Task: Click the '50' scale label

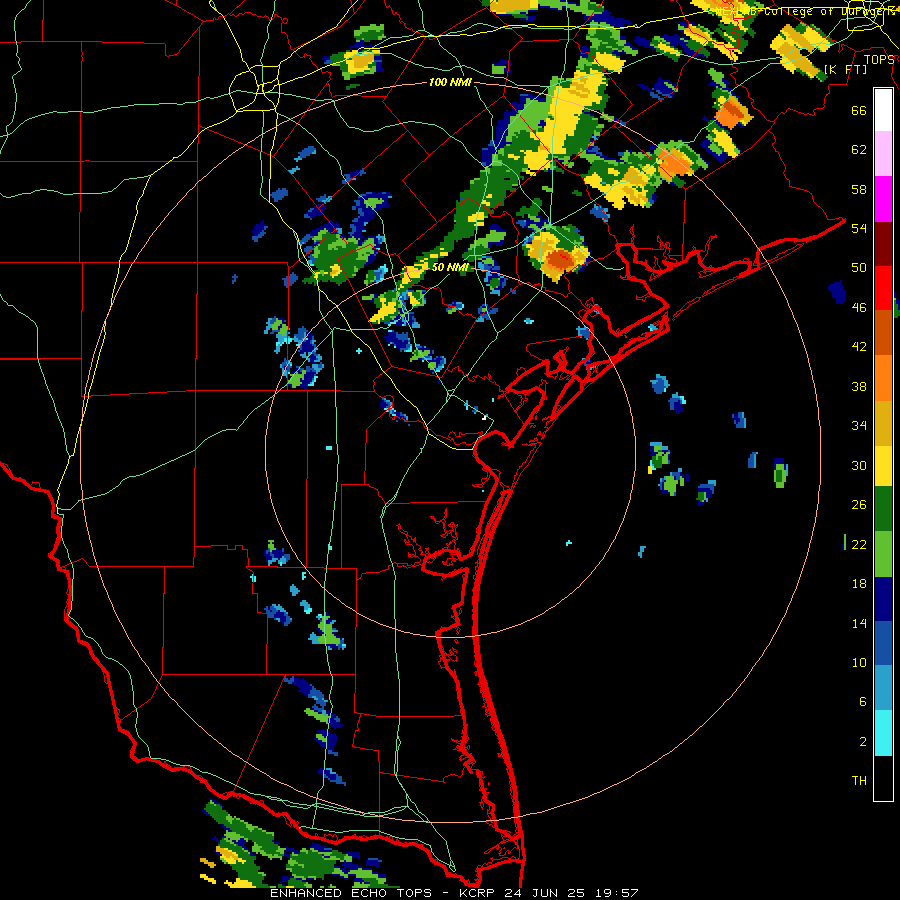Action: point(859,268)
